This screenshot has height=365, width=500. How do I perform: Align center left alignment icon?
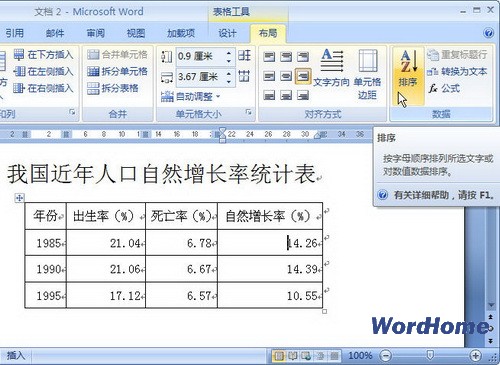[x=269, y=76]
